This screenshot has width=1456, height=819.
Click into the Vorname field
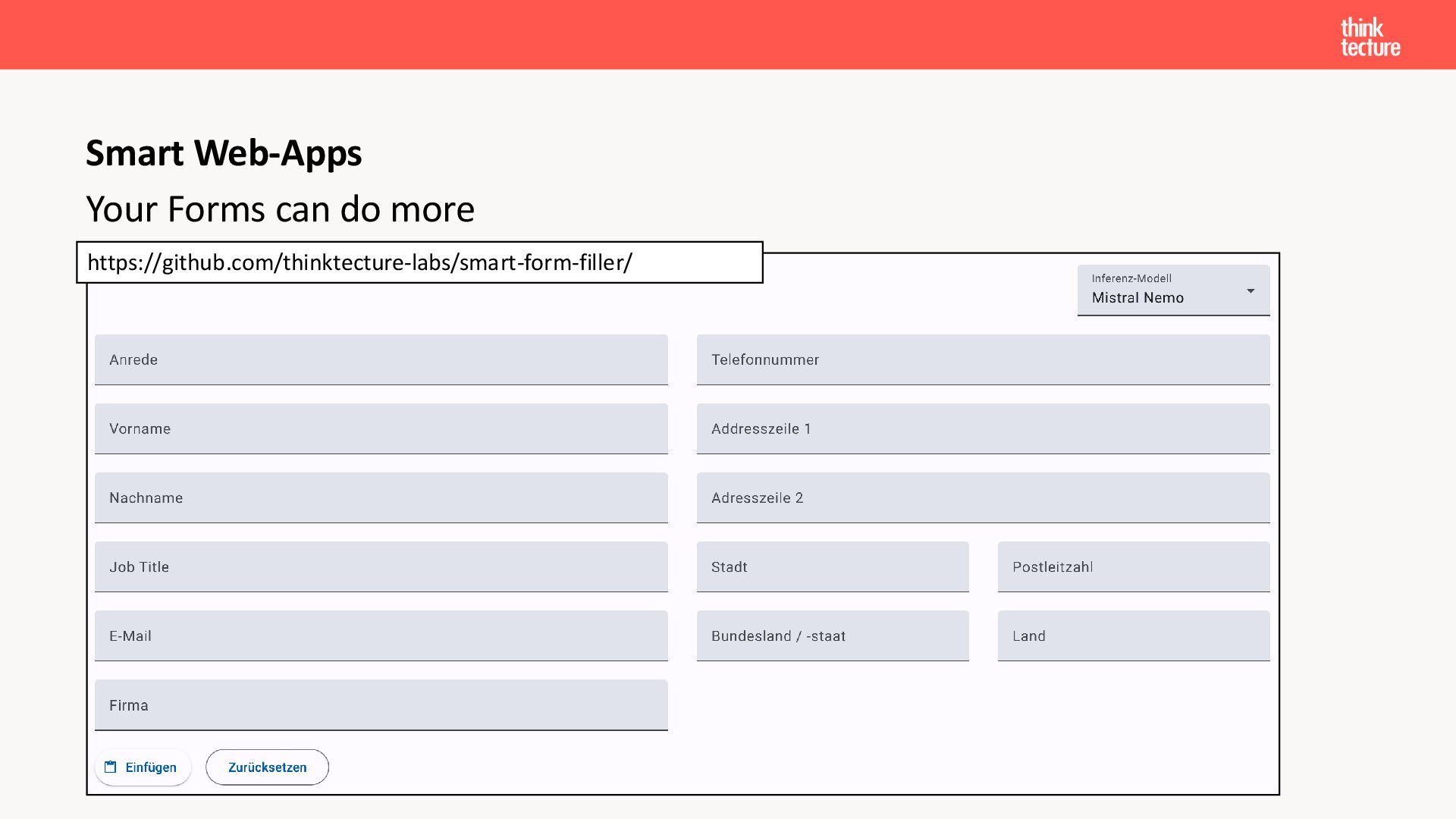point(381,428)
